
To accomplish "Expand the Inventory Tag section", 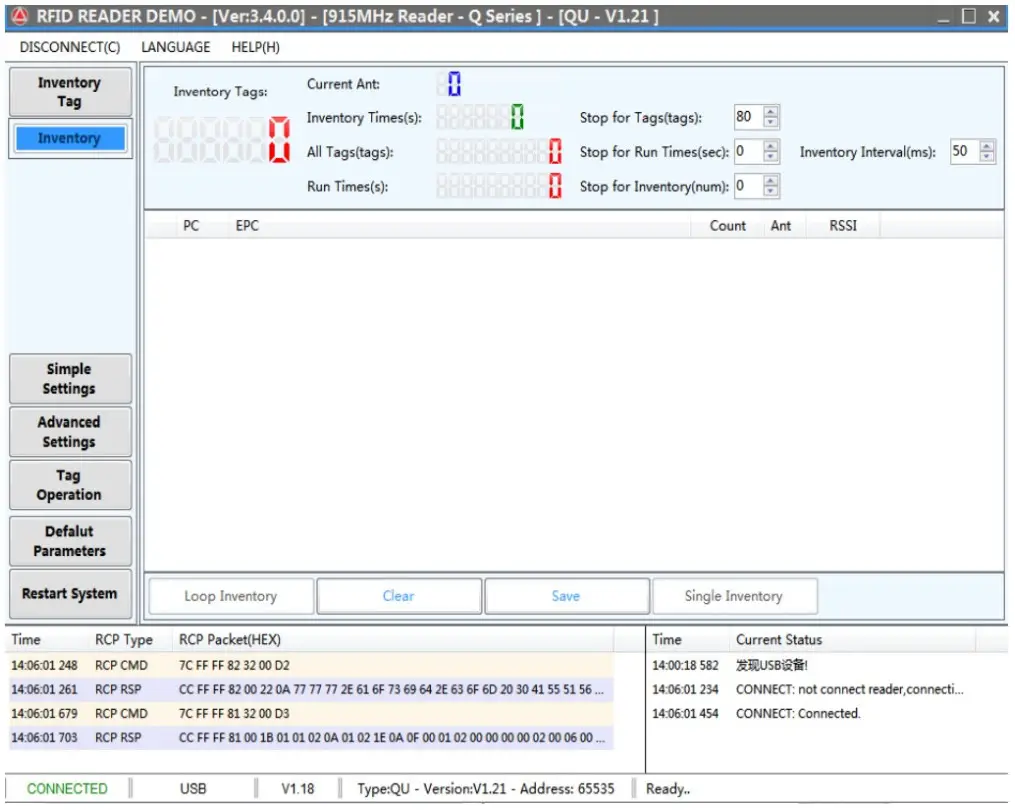I will click(x=69, y=92).
